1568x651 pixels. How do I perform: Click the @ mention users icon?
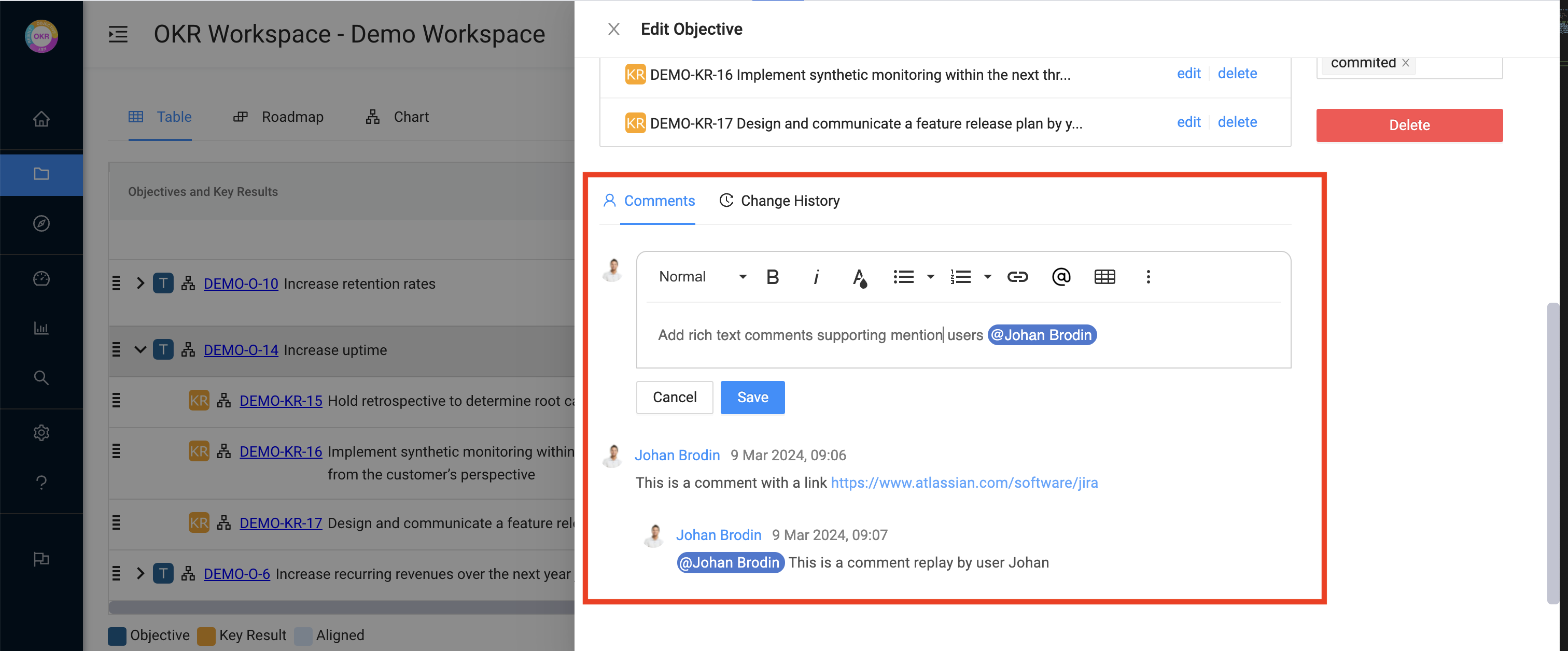(x=1061, y=277)
